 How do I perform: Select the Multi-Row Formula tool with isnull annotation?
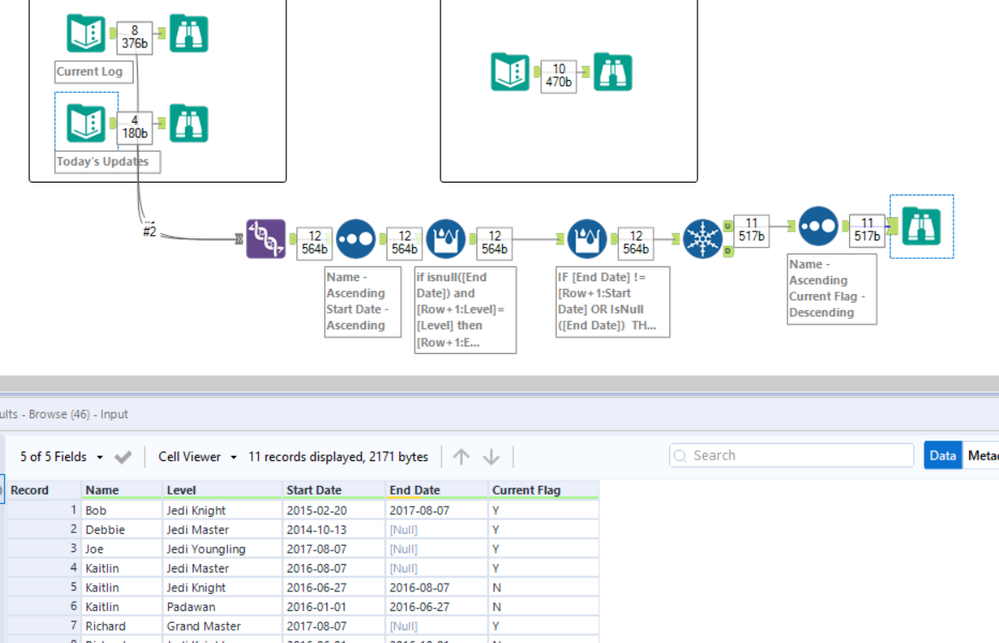446,240
